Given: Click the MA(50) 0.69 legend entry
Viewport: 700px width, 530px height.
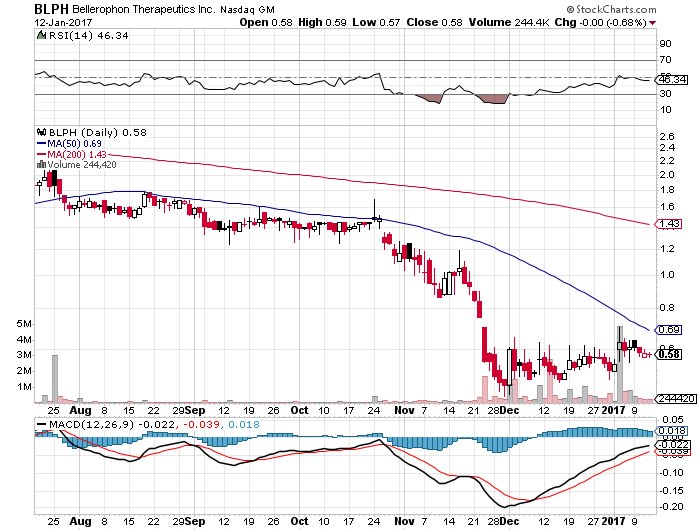Looking at the screenshot, I should coord(69,144).
